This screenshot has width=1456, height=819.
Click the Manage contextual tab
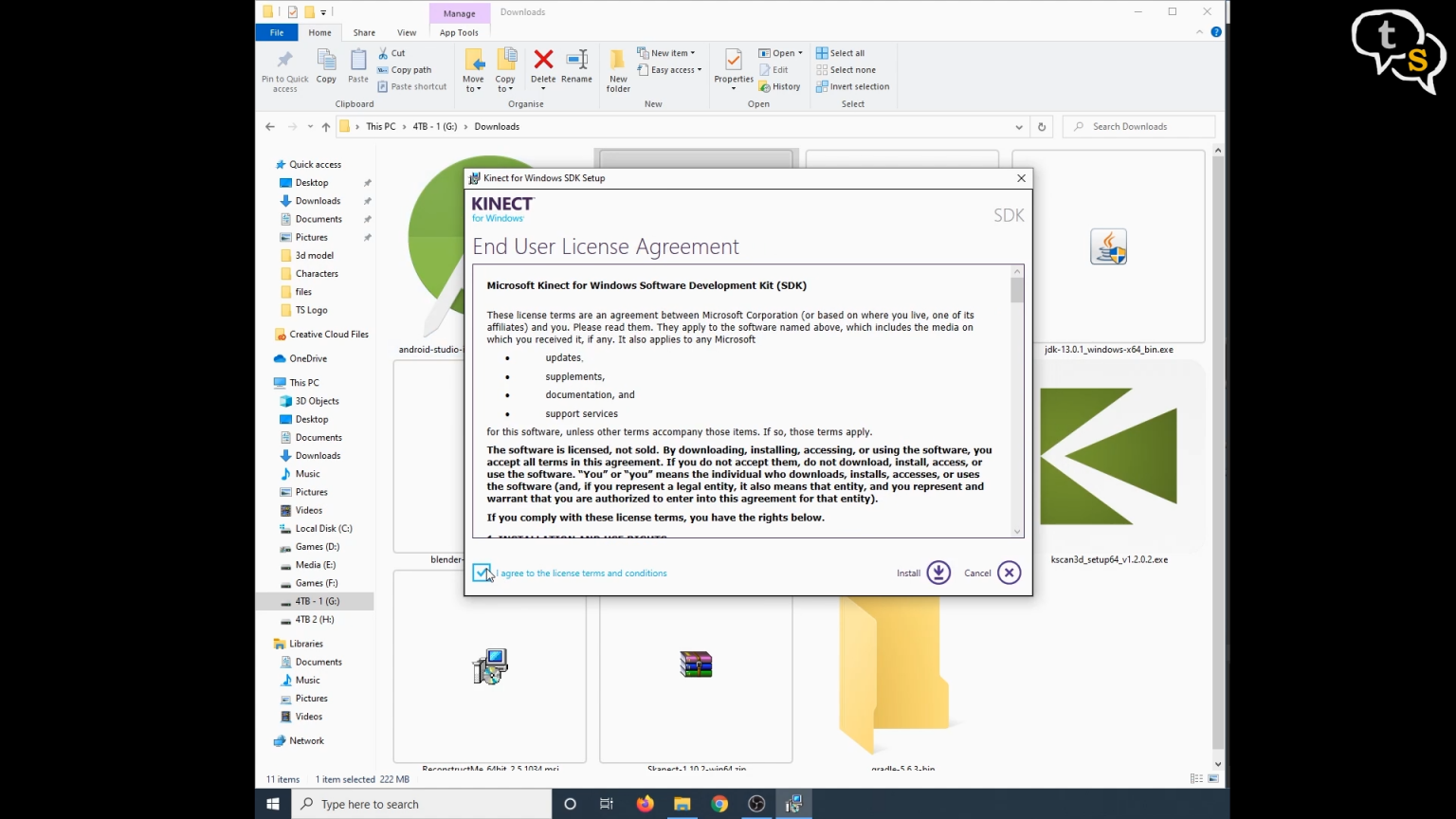pyautogui.click(x=460, y=13)
